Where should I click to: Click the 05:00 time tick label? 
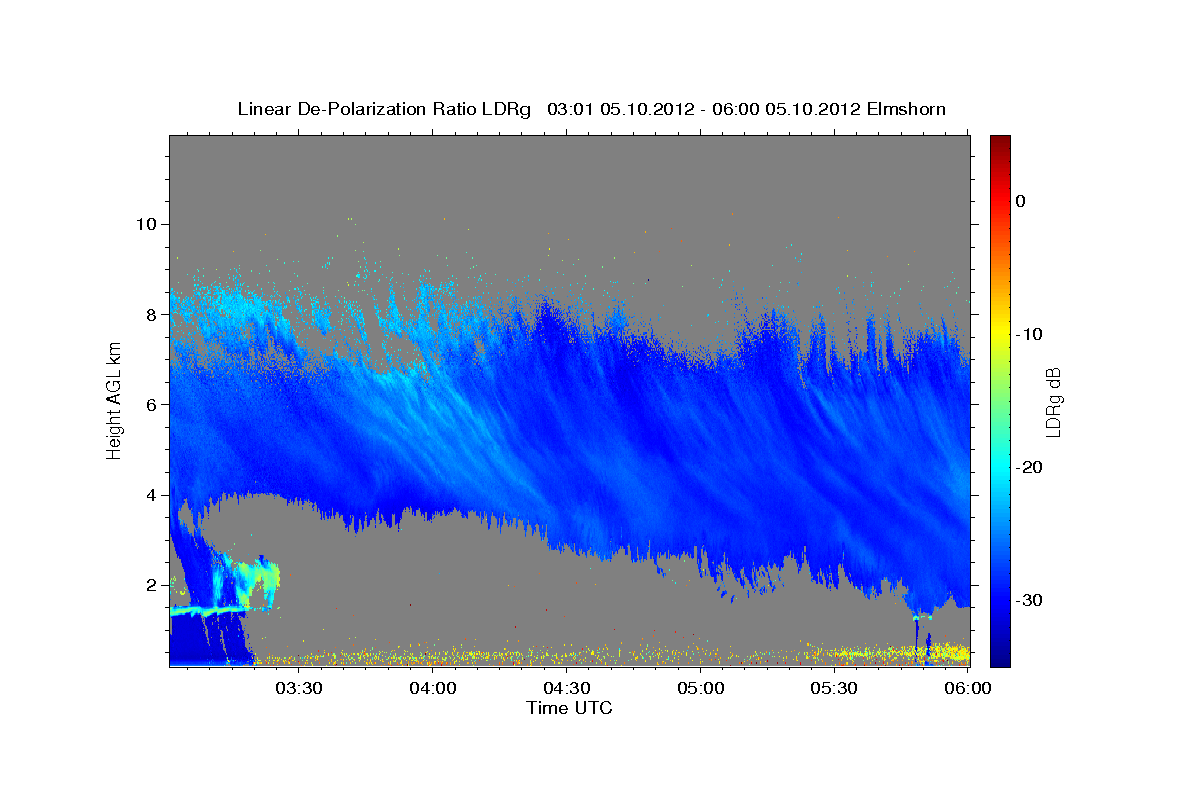pyautogui.click(x=701, y=689)
